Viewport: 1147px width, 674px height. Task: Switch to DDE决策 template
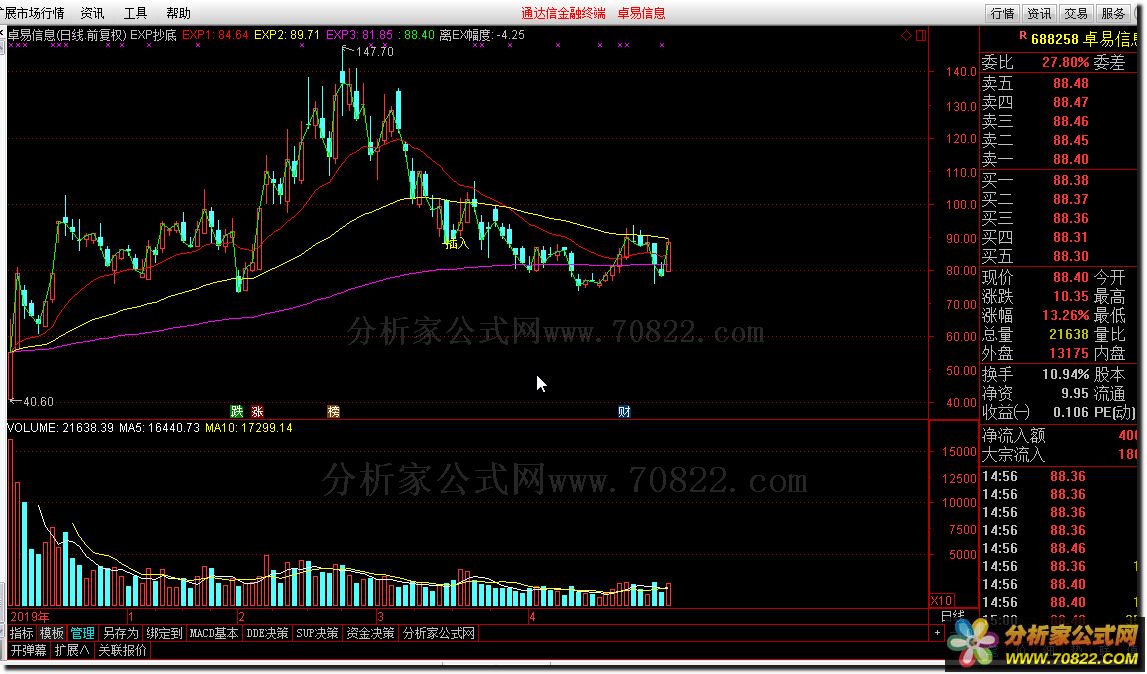pyautogui.click(x=267, y=633)
